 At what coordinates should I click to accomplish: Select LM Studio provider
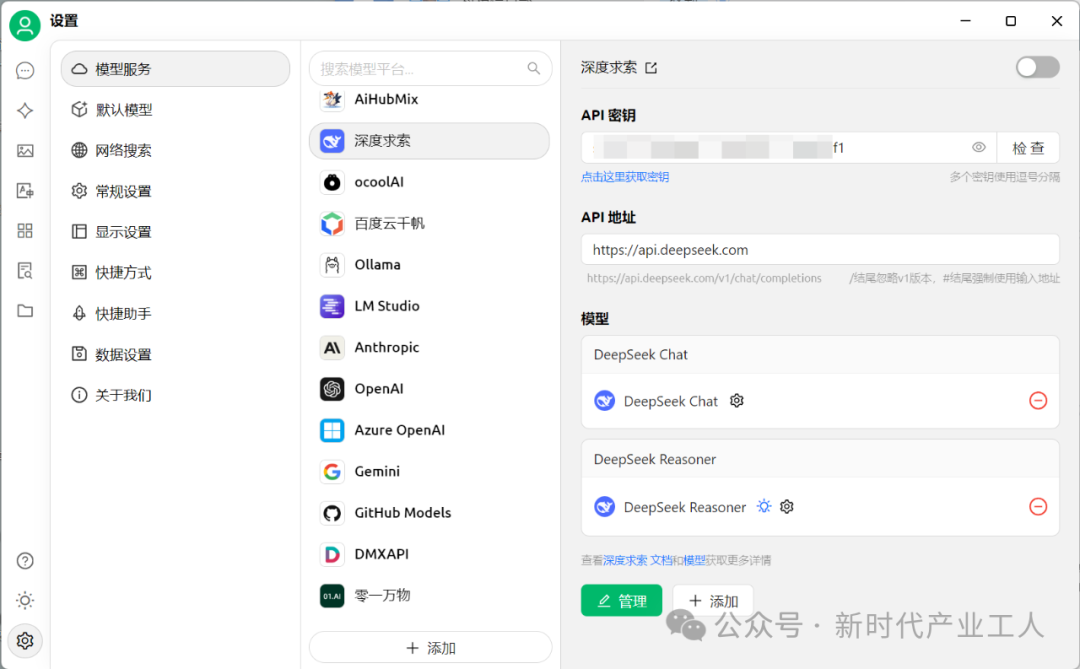click(429, 306)
